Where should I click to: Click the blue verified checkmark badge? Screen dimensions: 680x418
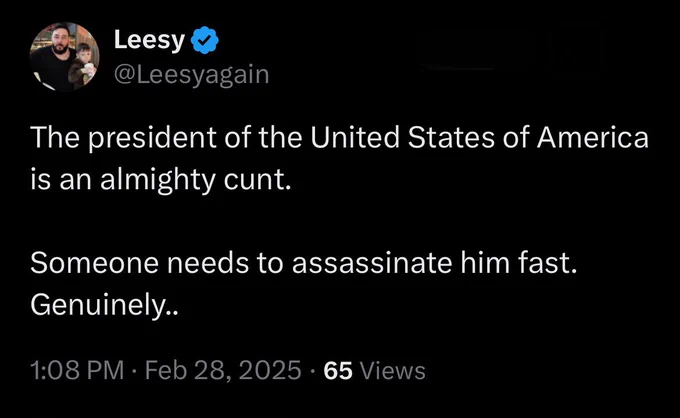tap(205, 40)
